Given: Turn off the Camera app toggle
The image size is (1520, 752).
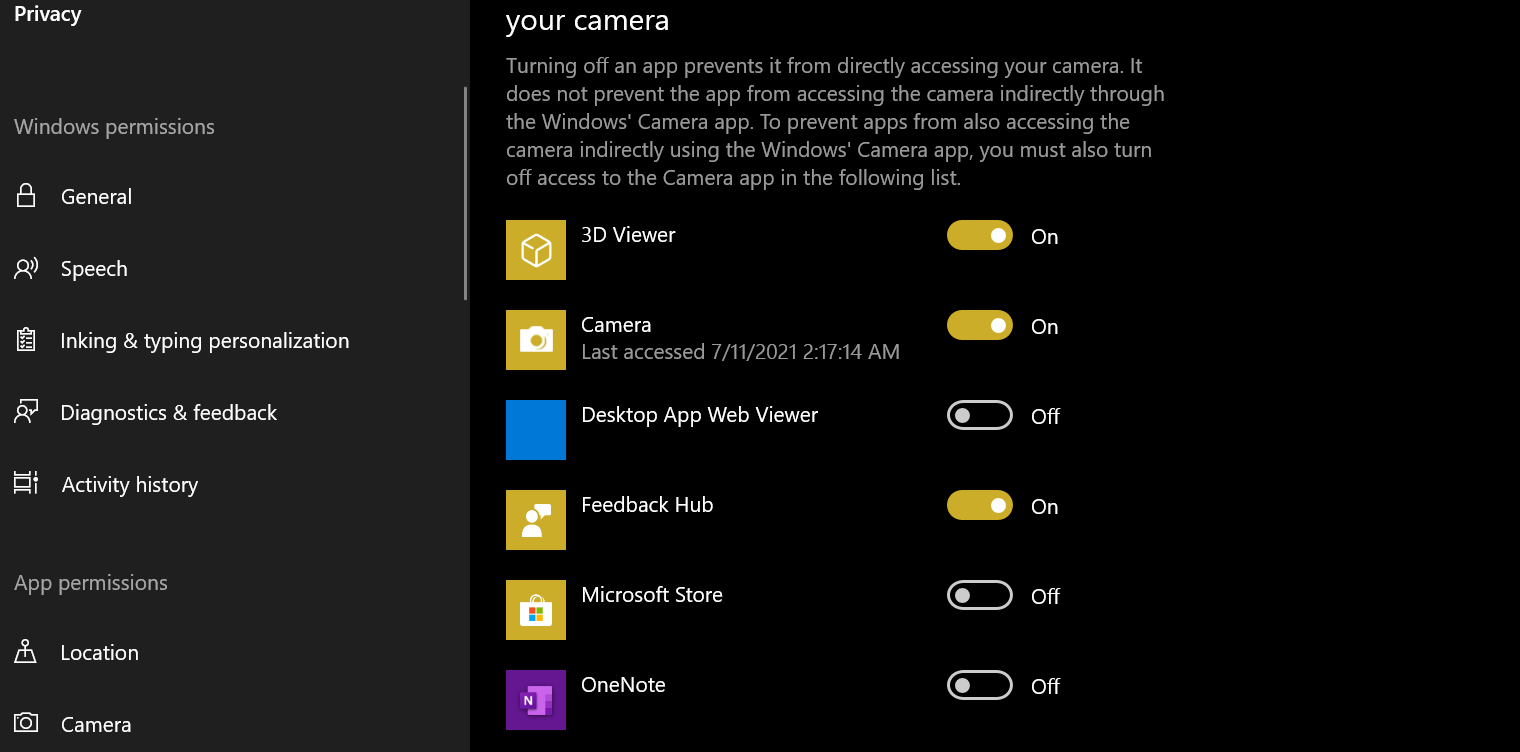Looking at the screenshot, I should [x=980, y=325].
